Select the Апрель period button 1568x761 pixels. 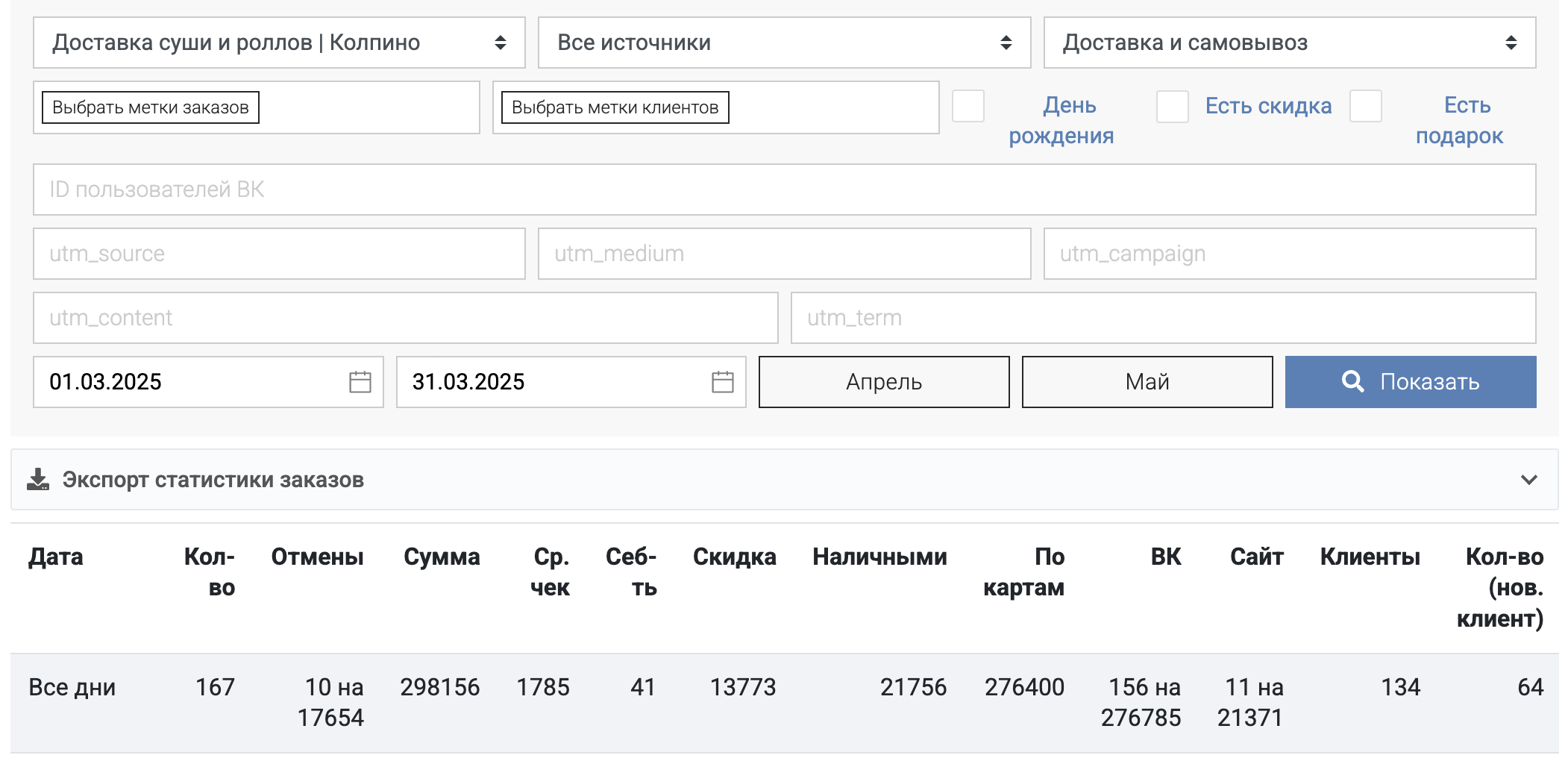884,382
